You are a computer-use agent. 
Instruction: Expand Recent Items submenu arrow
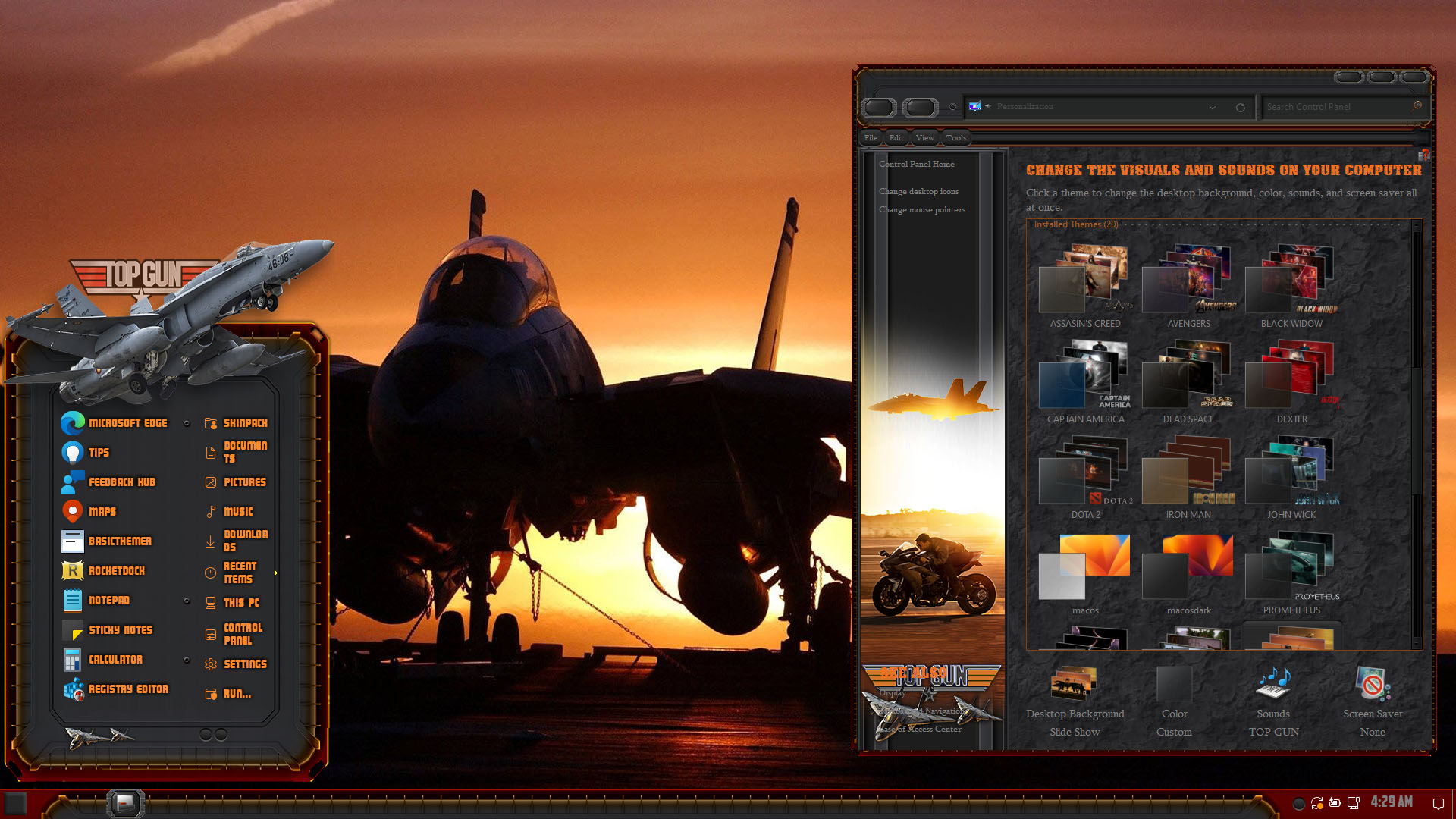coord(276,573)
